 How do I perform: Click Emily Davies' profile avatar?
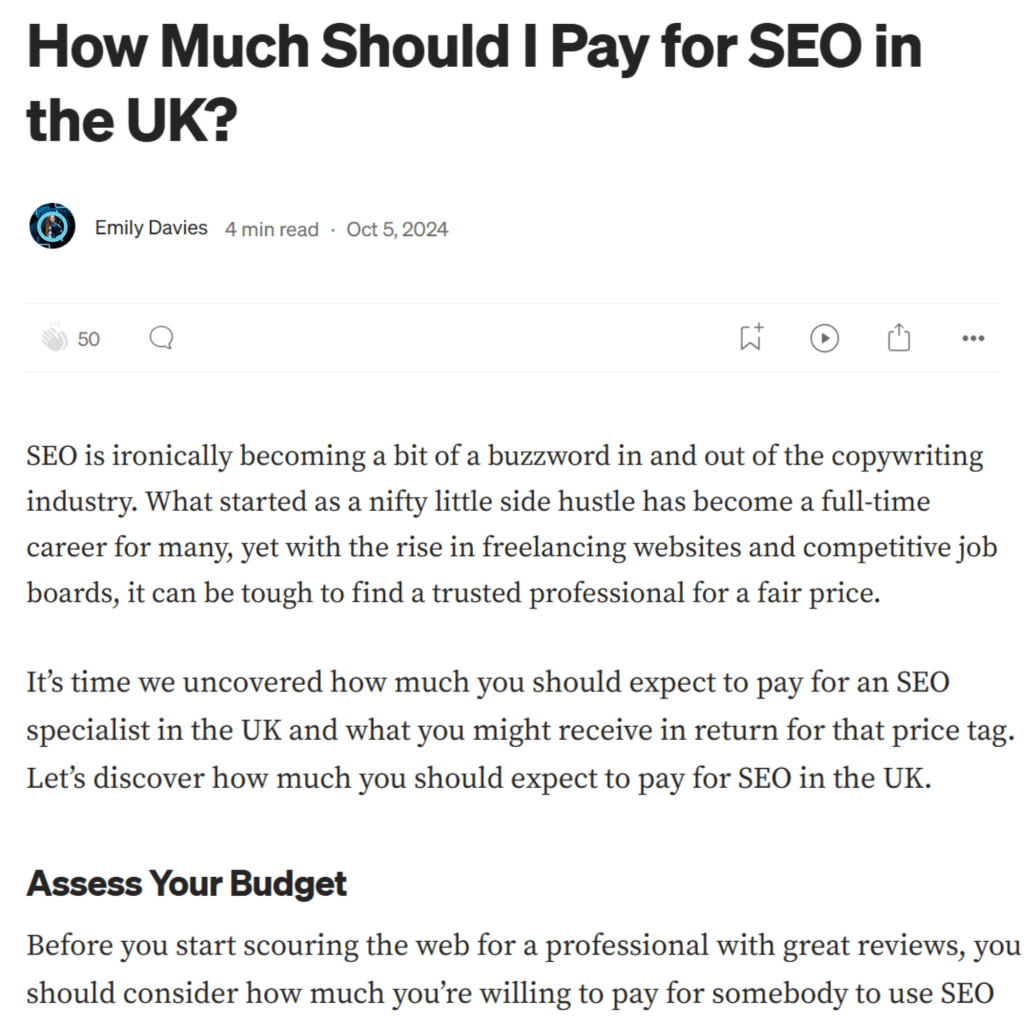click(52, 227)
